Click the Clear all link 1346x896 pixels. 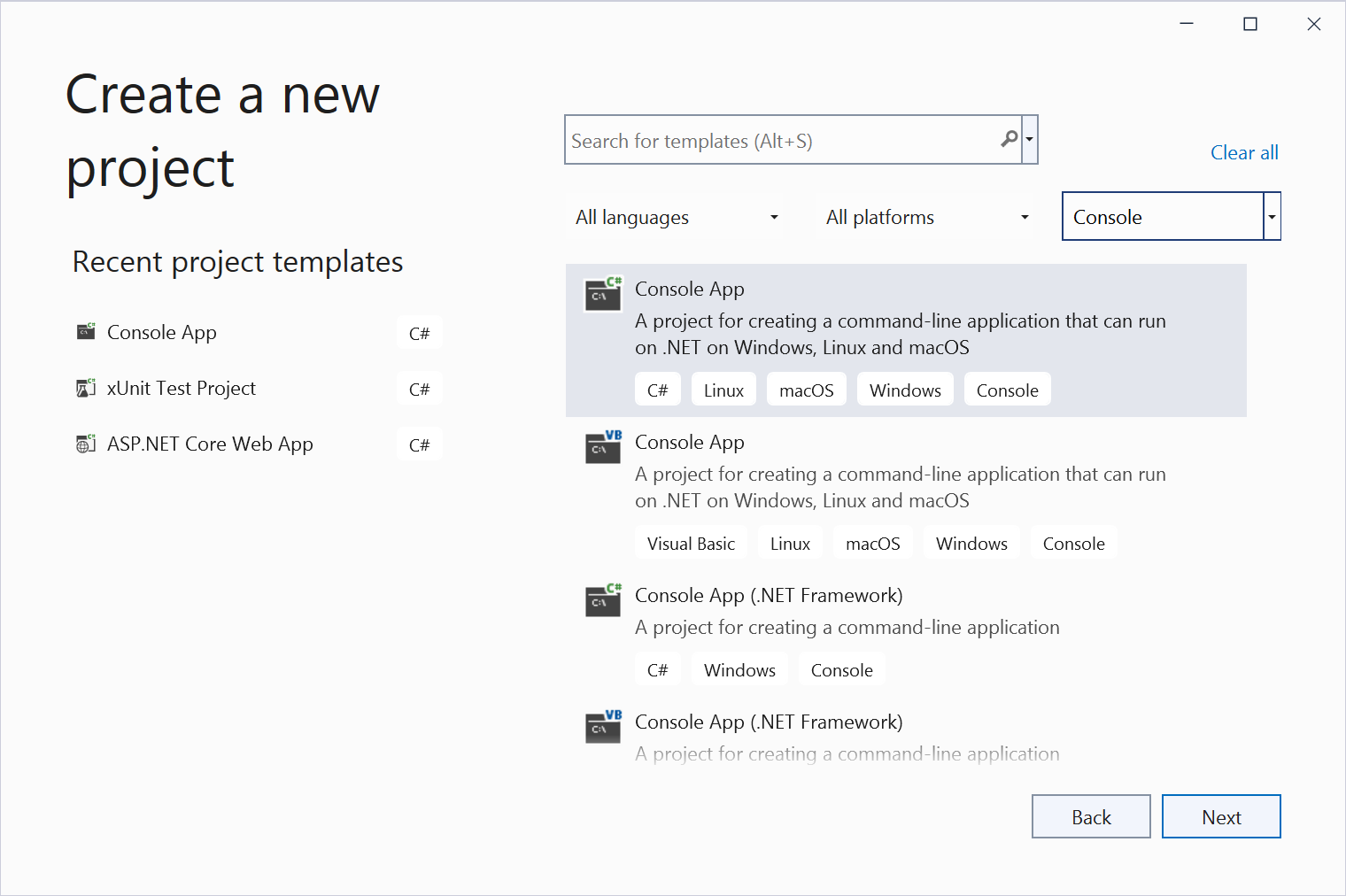1244,152
